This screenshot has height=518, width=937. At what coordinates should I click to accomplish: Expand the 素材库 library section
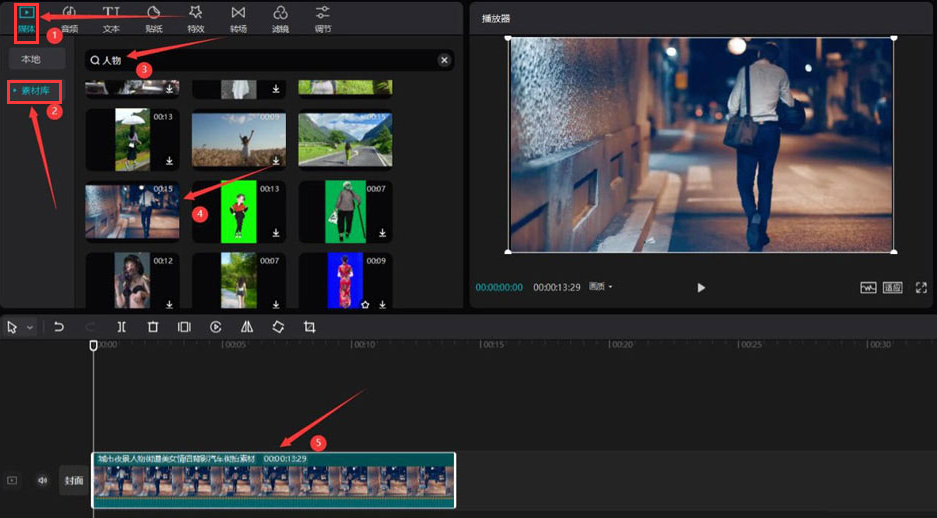click(x=36, y=91)
